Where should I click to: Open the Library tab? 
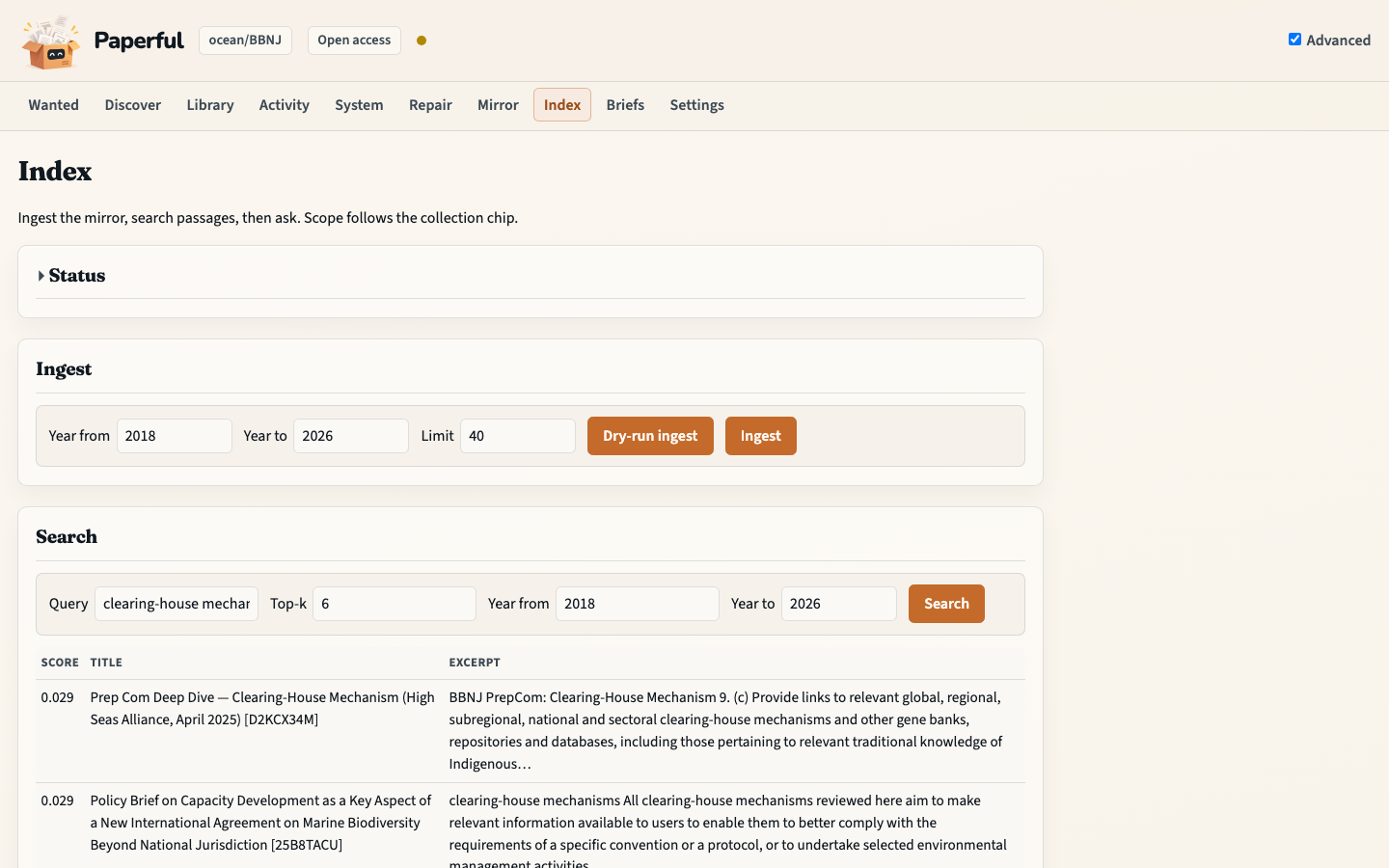(210, 105)
